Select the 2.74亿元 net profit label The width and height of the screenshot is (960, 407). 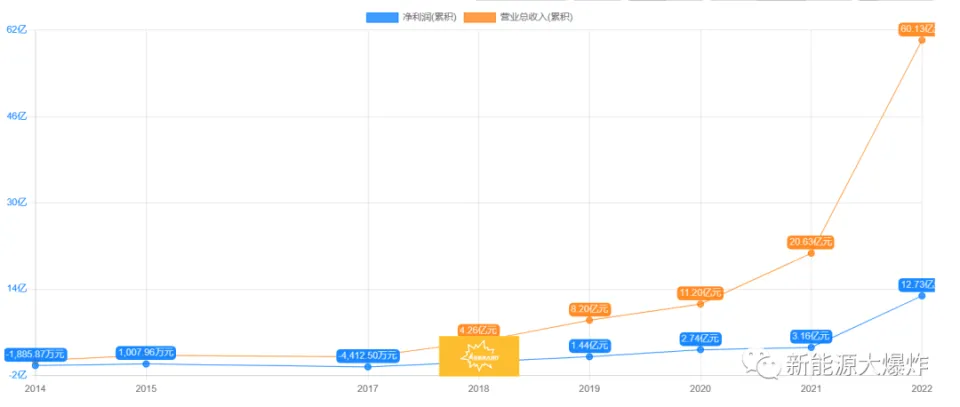tap(700, 339)
